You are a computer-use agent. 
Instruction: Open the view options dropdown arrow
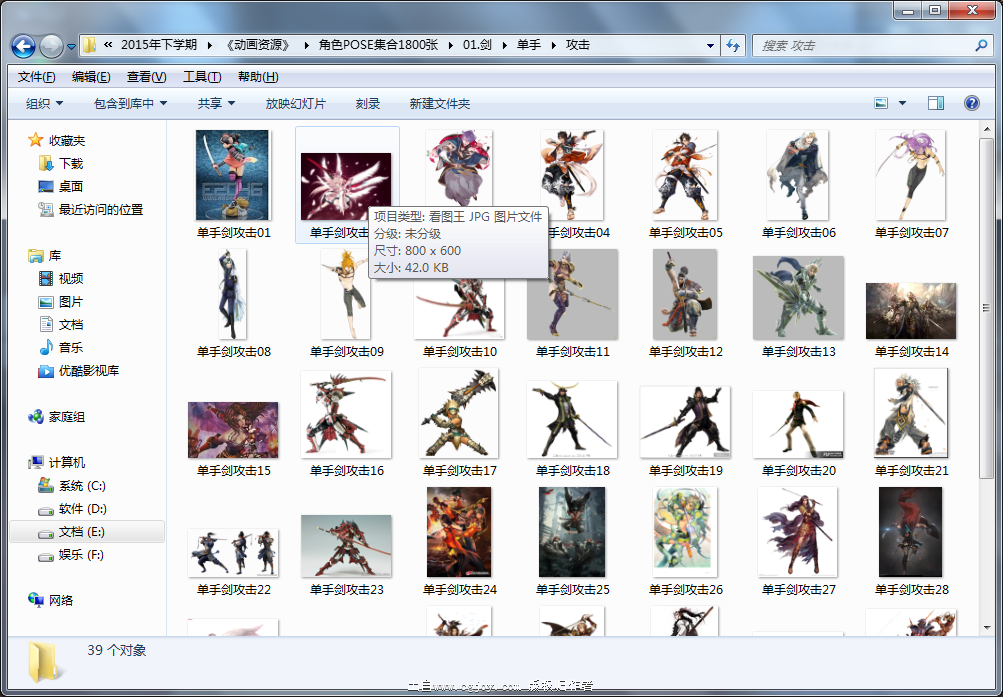pos(902,103)
